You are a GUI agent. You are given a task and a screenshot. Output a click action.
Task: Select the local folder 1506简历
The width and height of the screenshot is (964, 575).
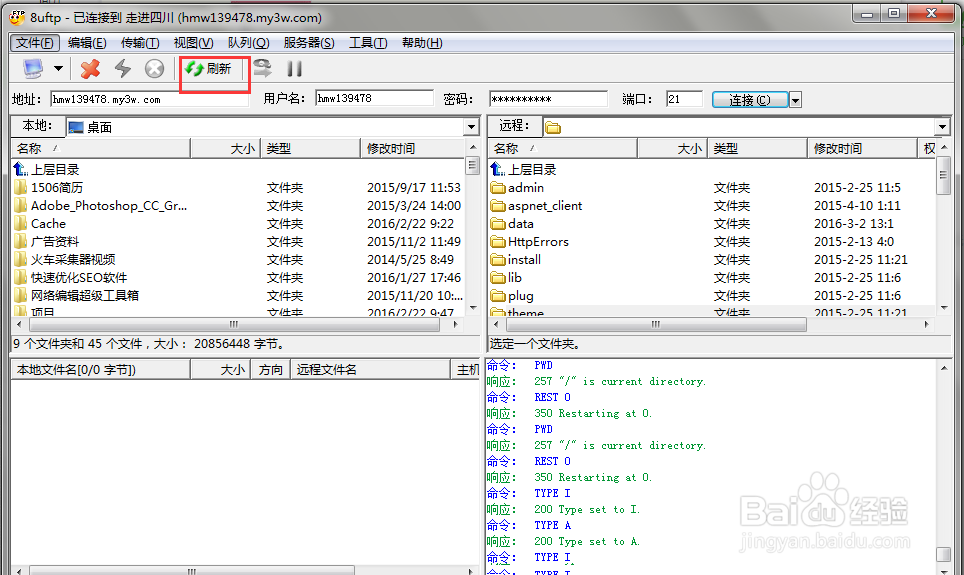(x=57, y=188)
